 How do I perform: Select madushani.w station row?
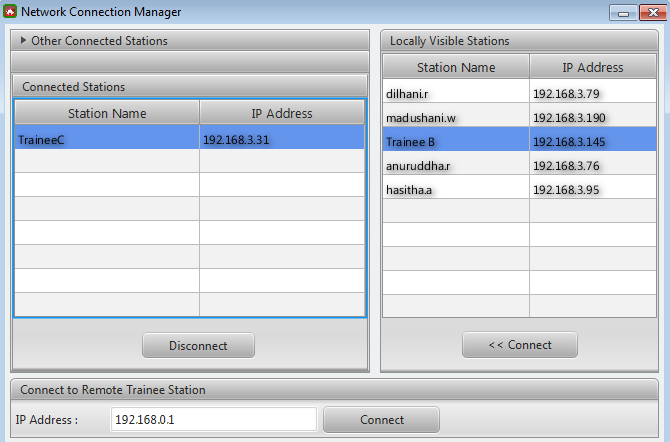[456, 115]
